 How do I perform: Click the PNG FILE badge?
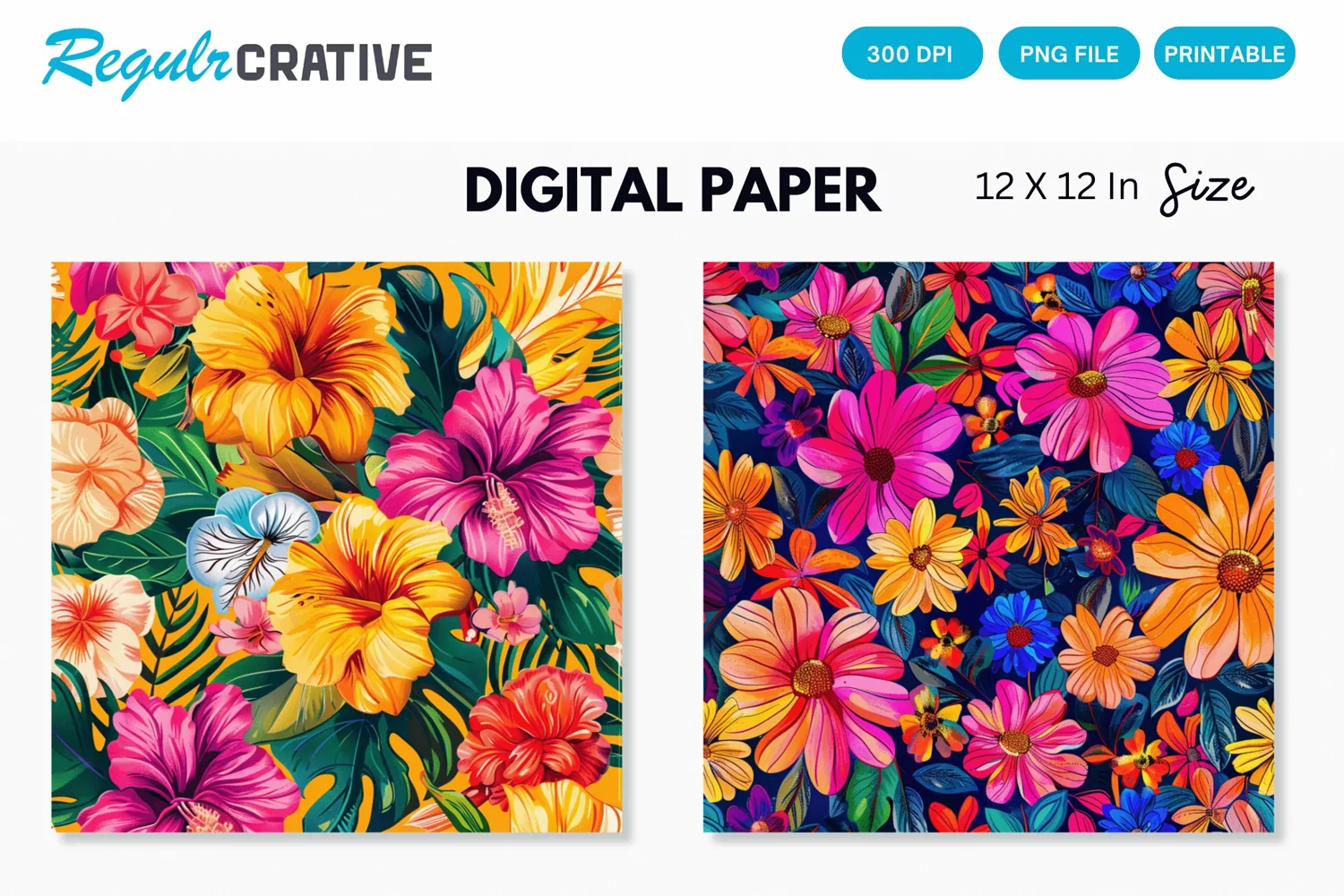[1069, 54]
